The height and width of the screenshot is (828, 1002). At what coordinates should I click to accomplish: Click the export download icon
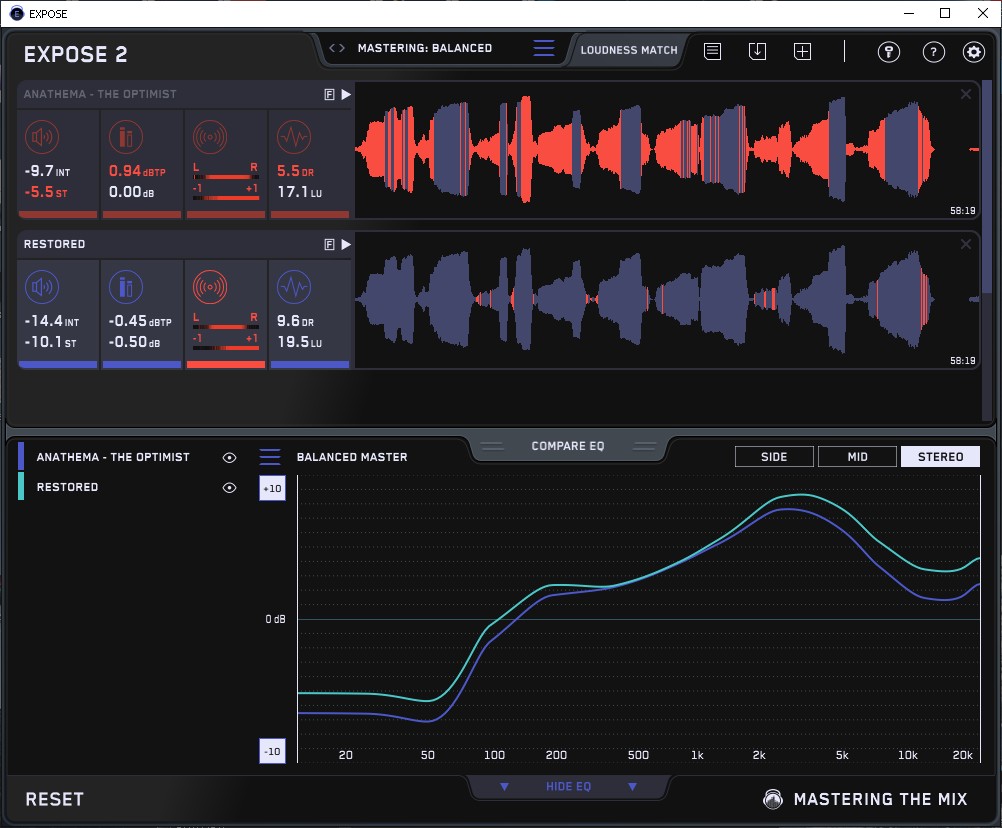pyautogui.click(x=757, y=51)
